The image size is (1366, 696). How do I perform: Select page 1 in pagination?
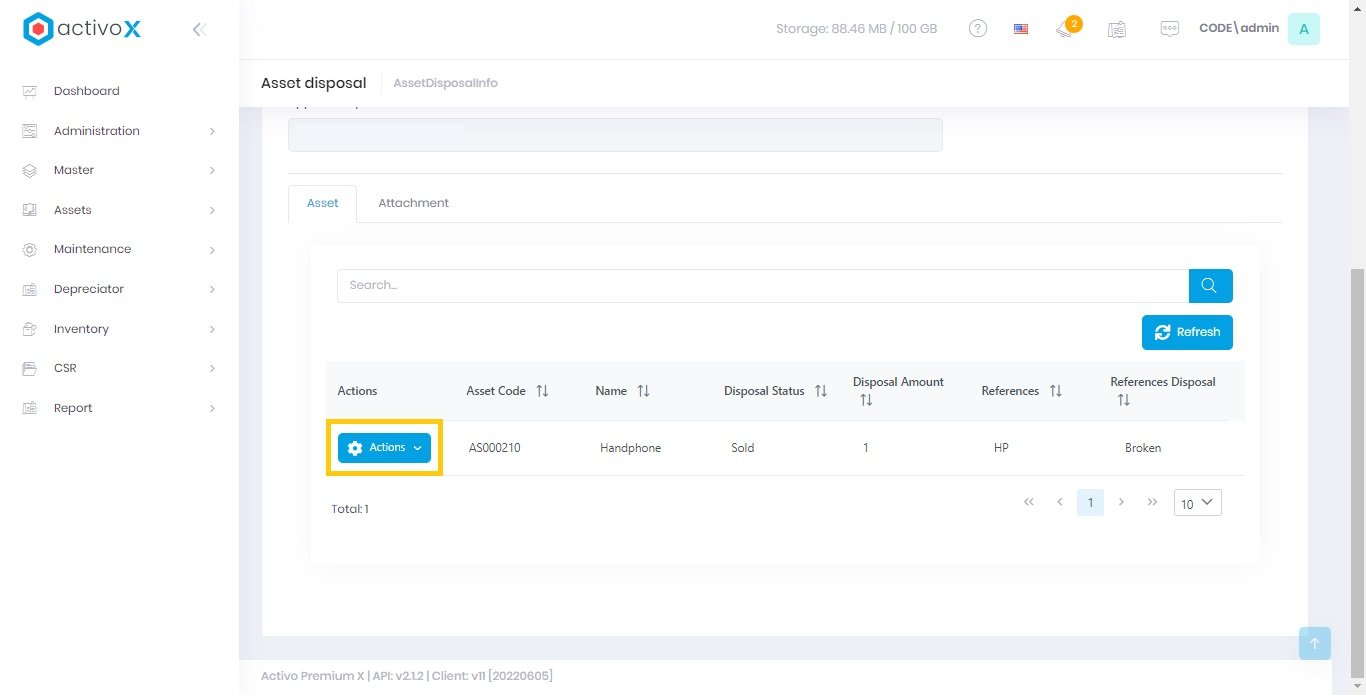1090,503
